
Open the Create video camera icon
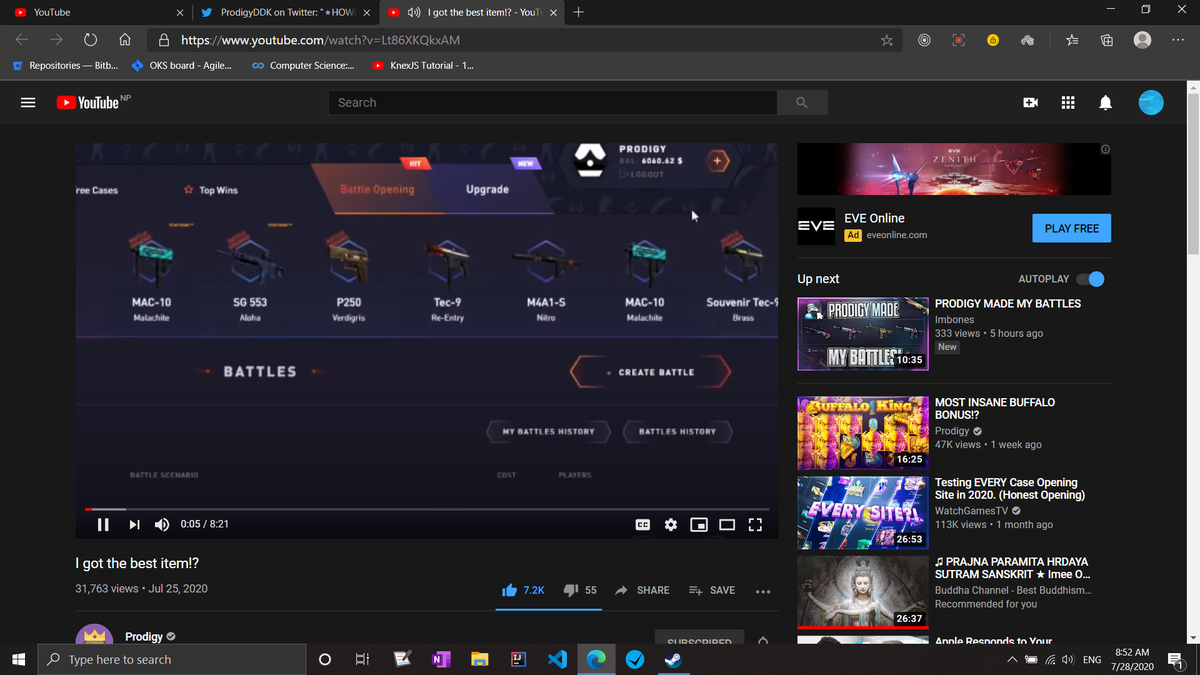pyautogui.click(x=1030, y=103)
